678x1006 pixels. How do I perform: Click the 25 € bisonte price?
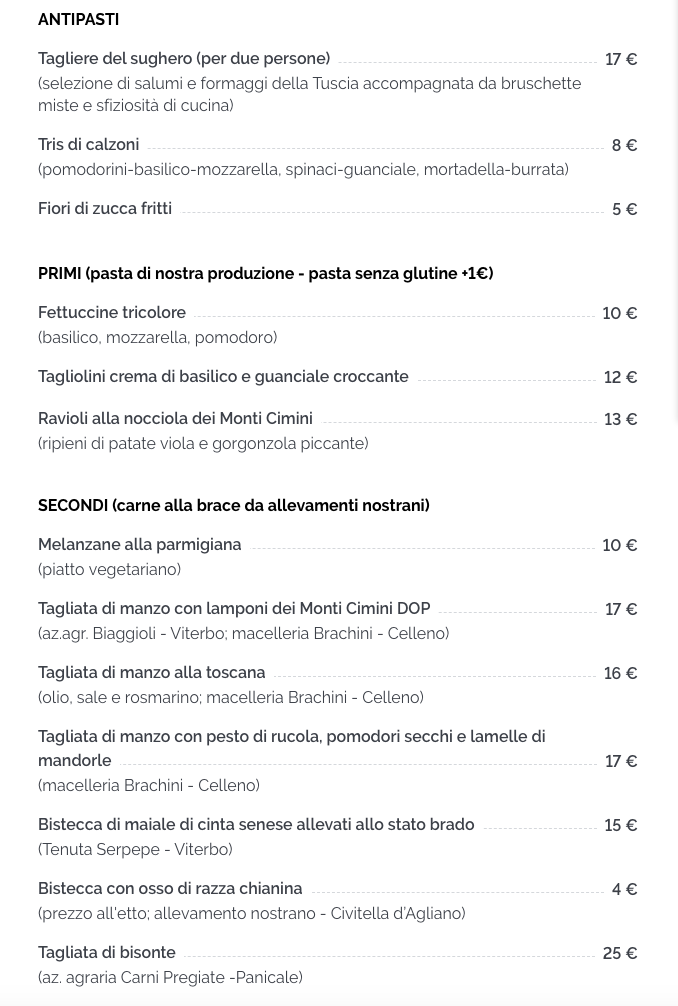[x=620, y=953]
